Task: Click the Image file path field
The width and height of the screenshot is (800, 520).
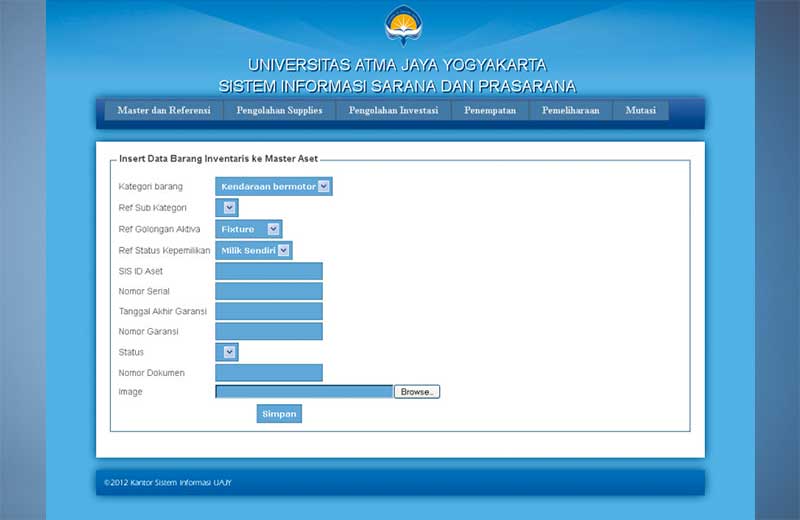Action: [304, 392]
